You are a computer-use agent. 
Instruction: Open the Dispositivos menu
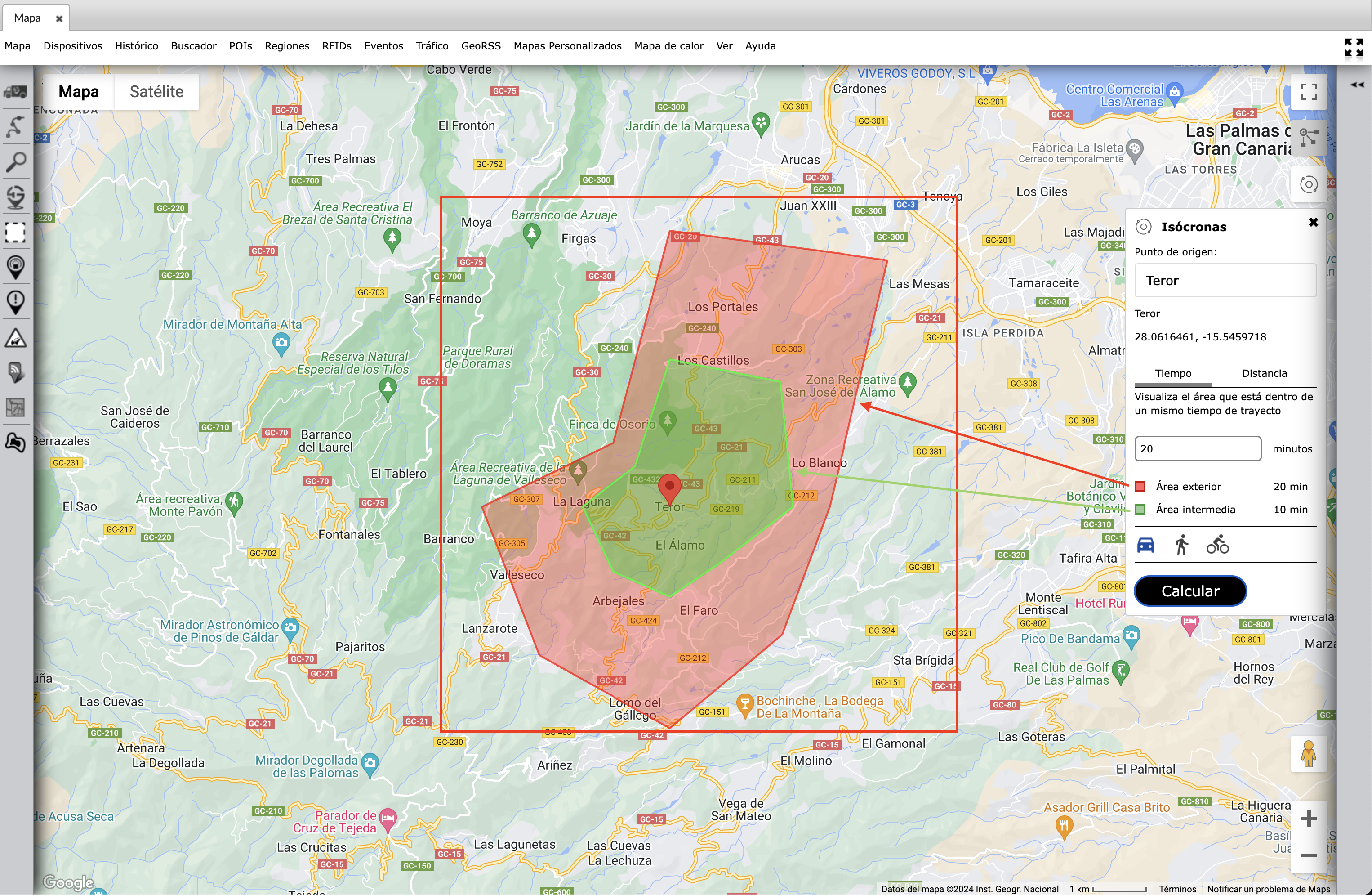pyautogui.click(x=73, y=46)
